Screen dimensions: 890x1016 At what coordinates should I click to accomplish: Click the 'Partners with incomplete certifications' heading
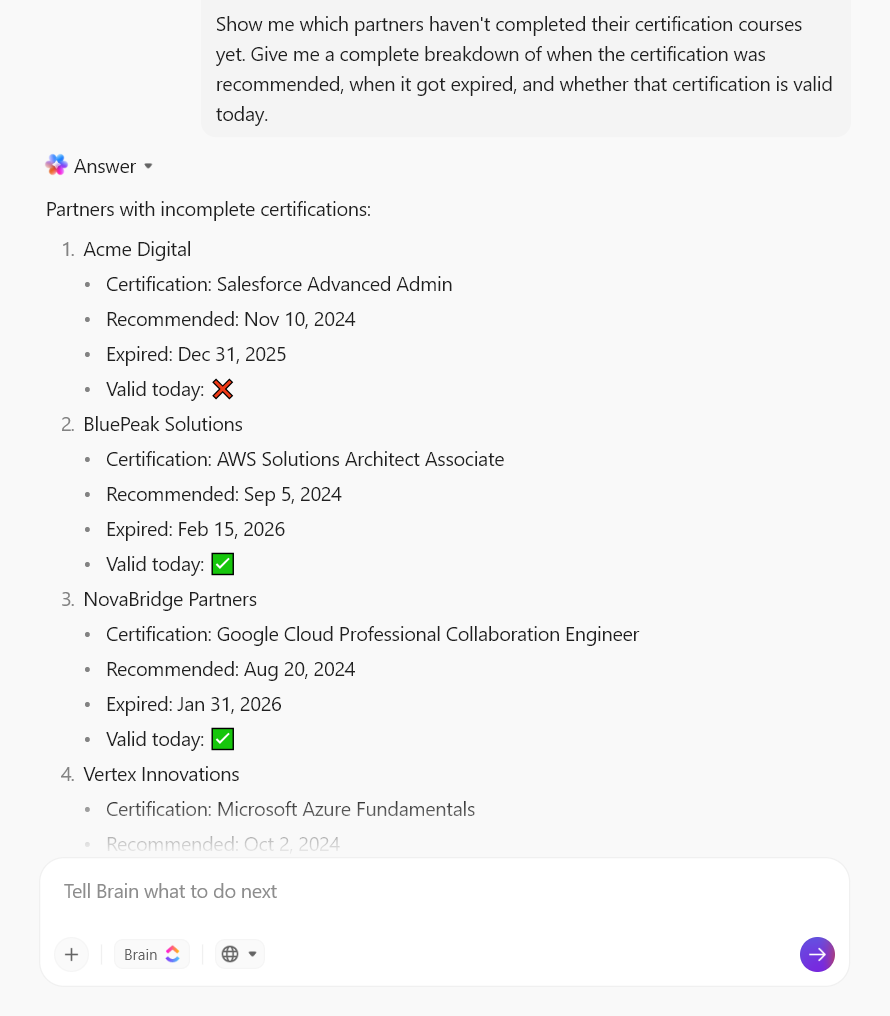[208, 209]
